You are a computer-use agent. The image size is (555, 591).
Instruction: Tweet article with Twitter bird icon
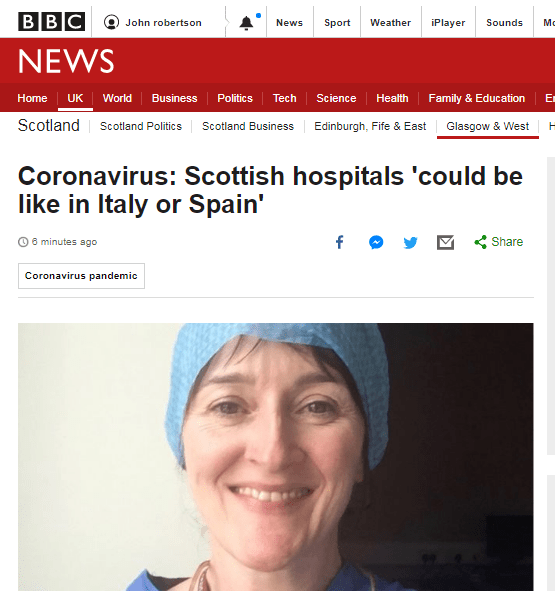pos(410,242)
